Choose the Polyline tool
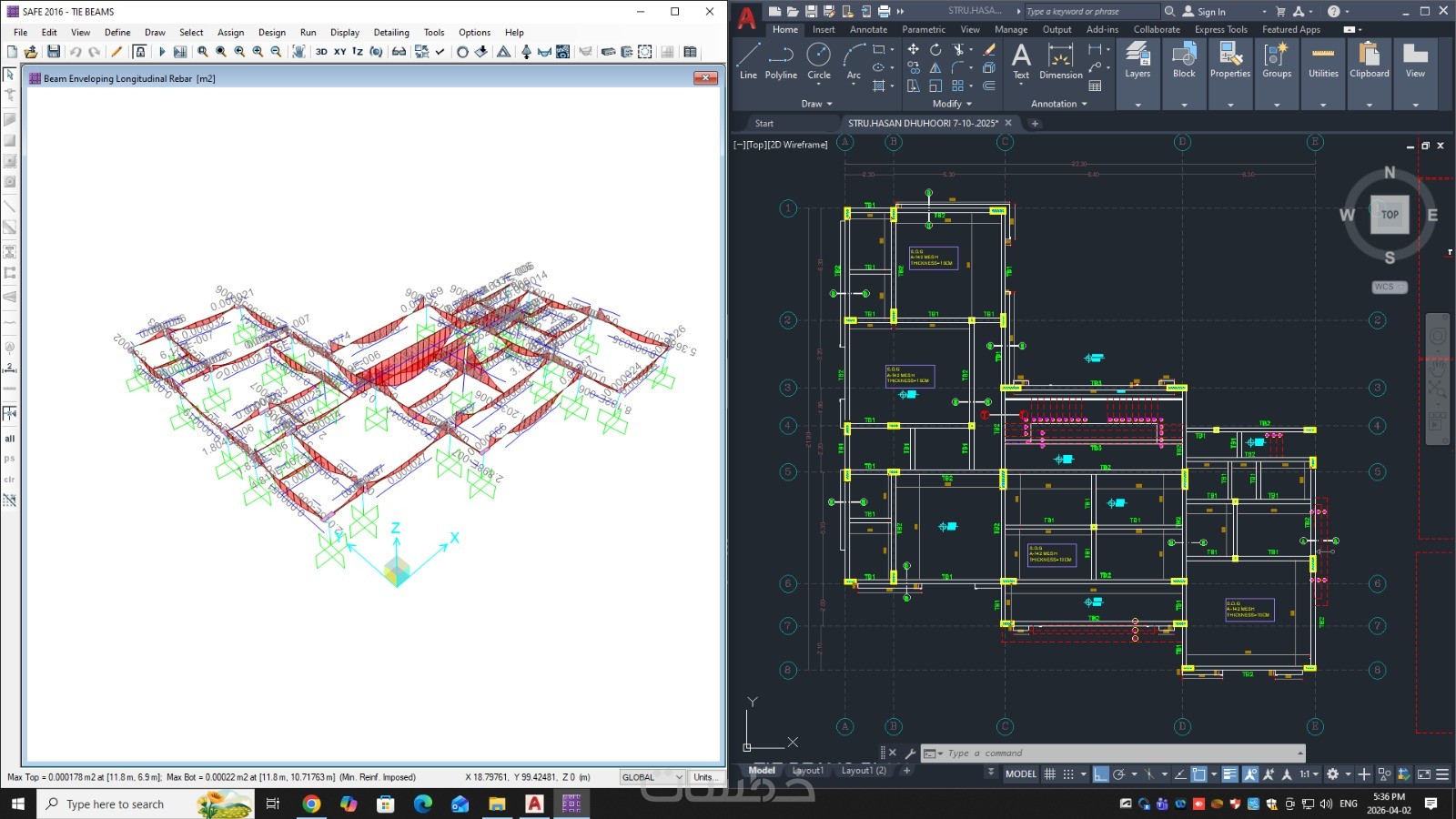Screen dimensions: 1456x819 point(781,61)
